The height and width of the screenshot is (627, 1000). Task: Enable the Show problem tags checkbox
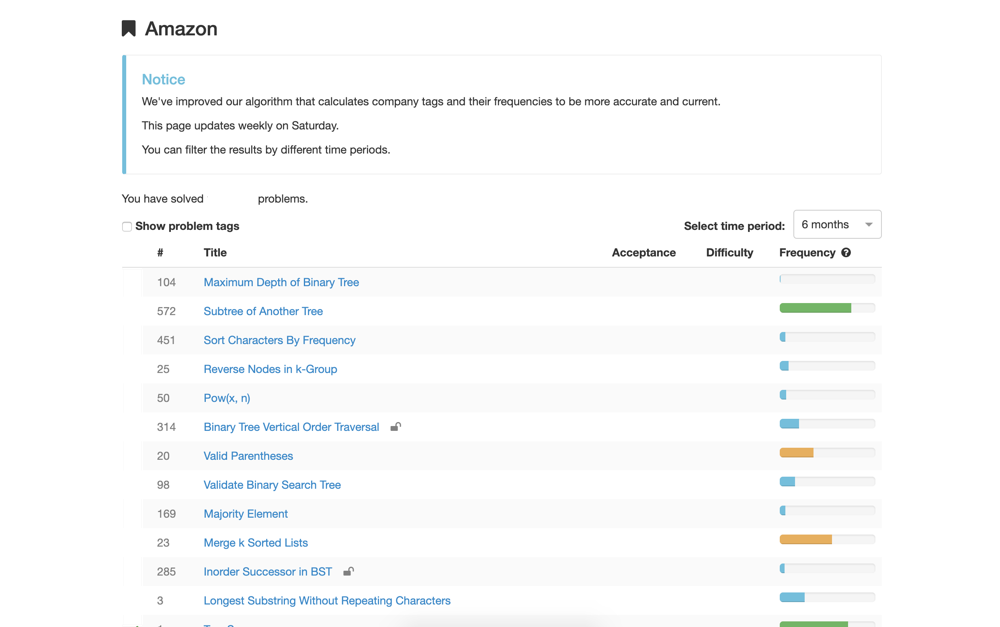[127, 226]
